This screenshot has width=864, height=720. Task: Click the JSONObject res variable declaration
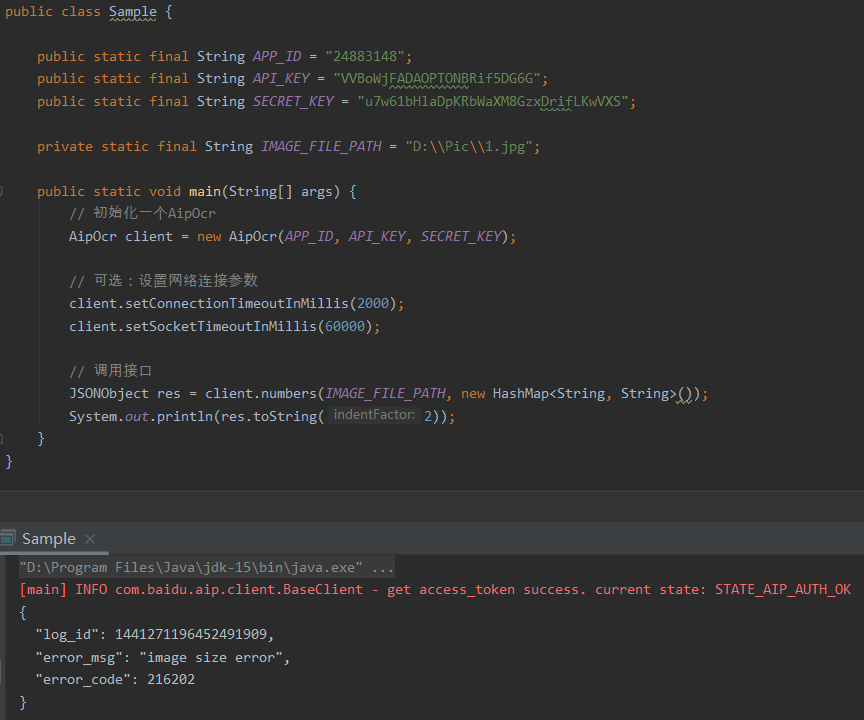tap(125, 394)
